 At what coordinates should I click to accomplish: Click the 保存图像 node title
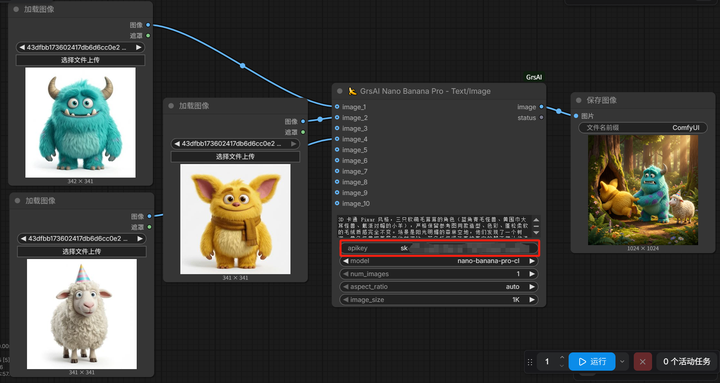602,100
